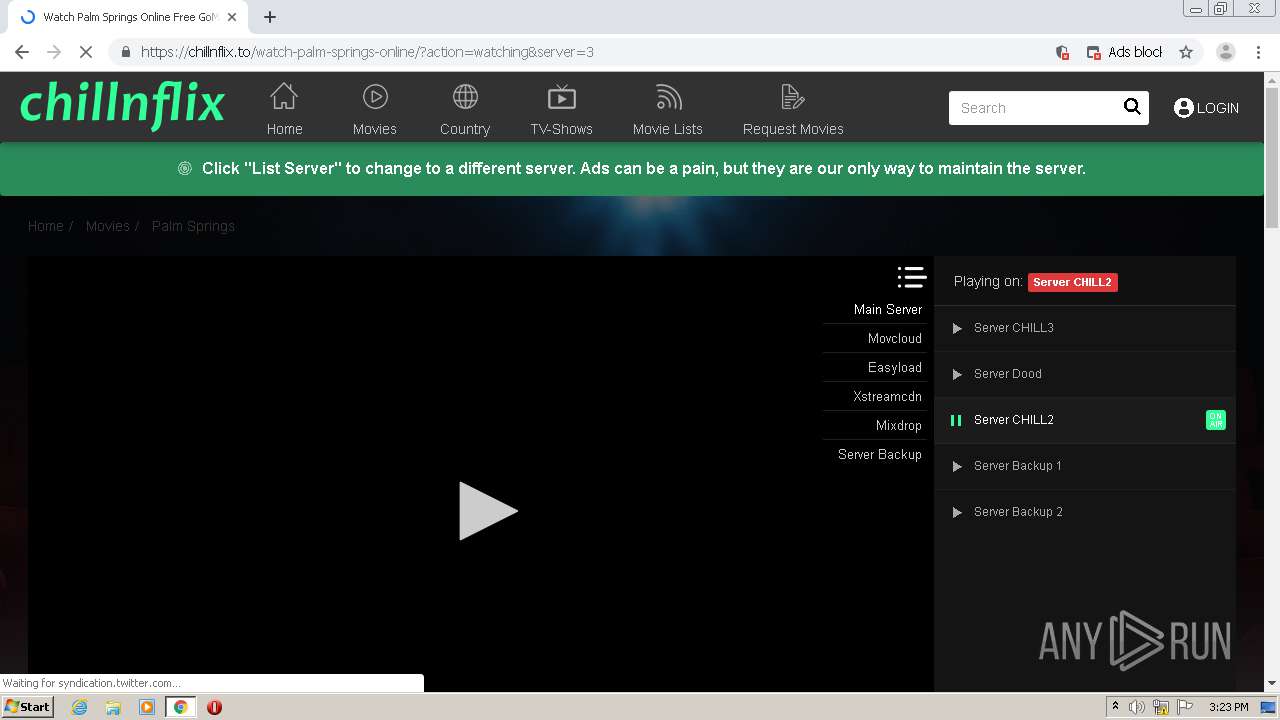Click the system clock 3:23 PM
This screenshot has height=720, width=1280.
click(1229, 707)
